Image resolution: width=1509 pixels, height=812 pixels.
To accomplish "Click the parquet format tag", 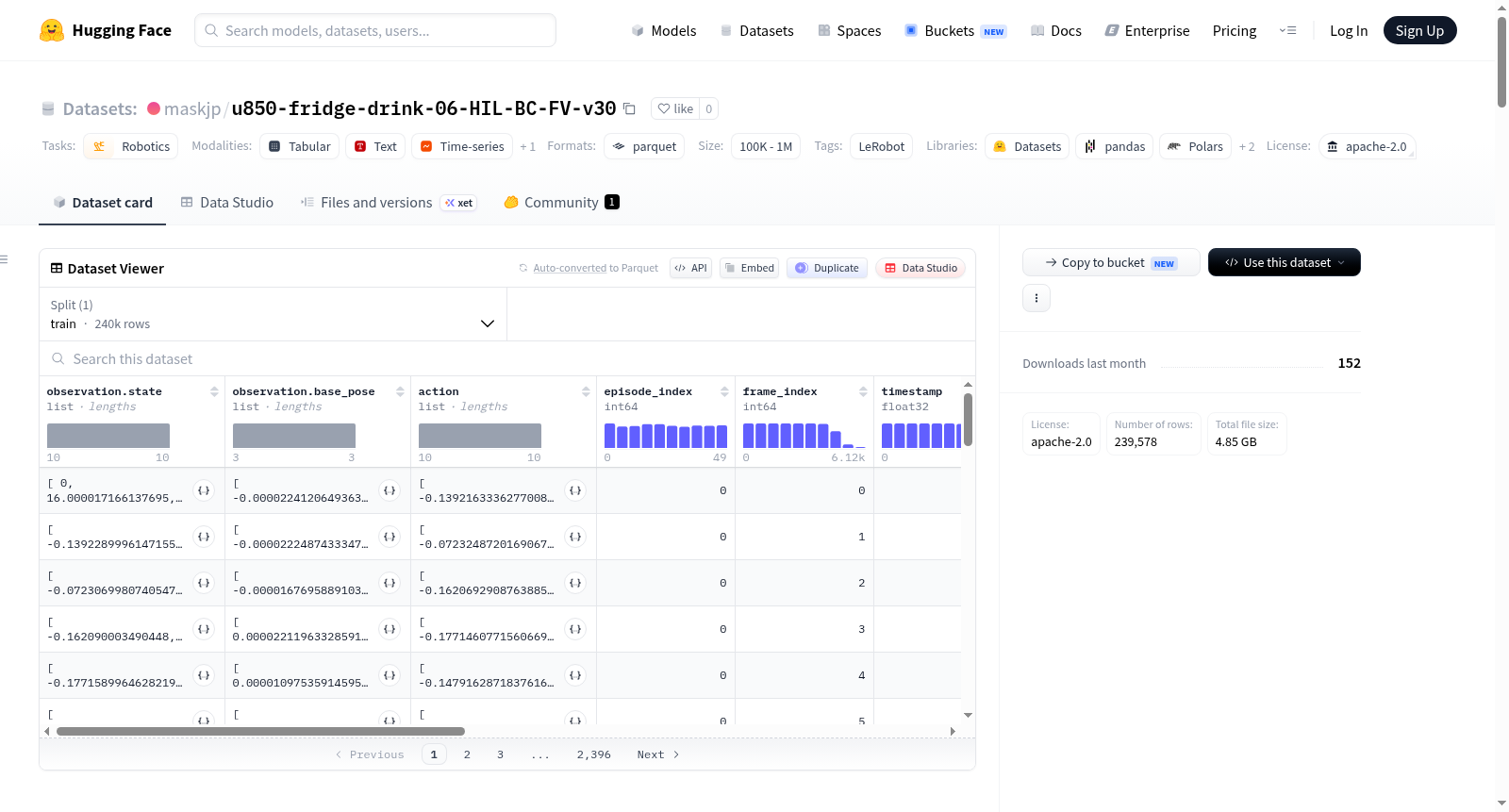I will pyautogui.click(x=644, y=146).
